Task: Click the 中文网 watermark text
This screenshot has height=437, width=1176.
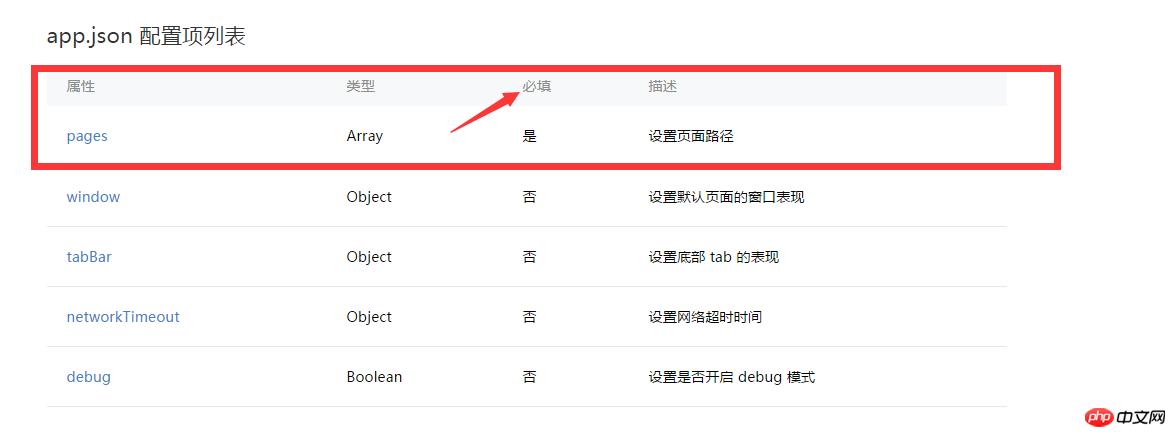Action: pos(1141,416)
